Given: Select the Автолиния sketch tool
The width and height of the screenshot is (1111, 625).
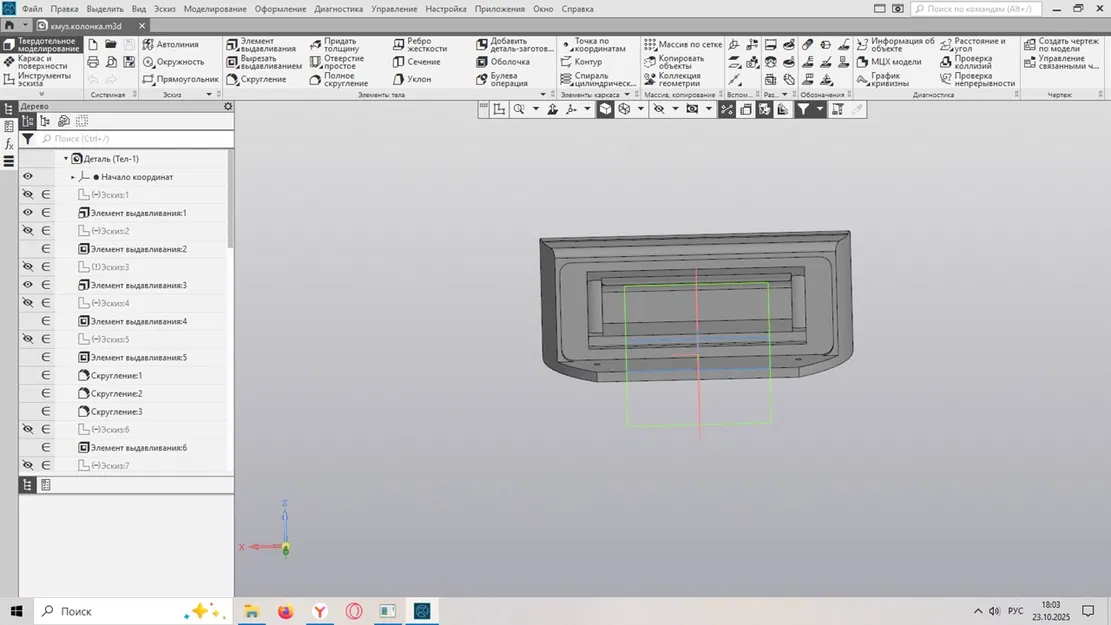Looking at the screenshot, I should (x=170, y=44).
